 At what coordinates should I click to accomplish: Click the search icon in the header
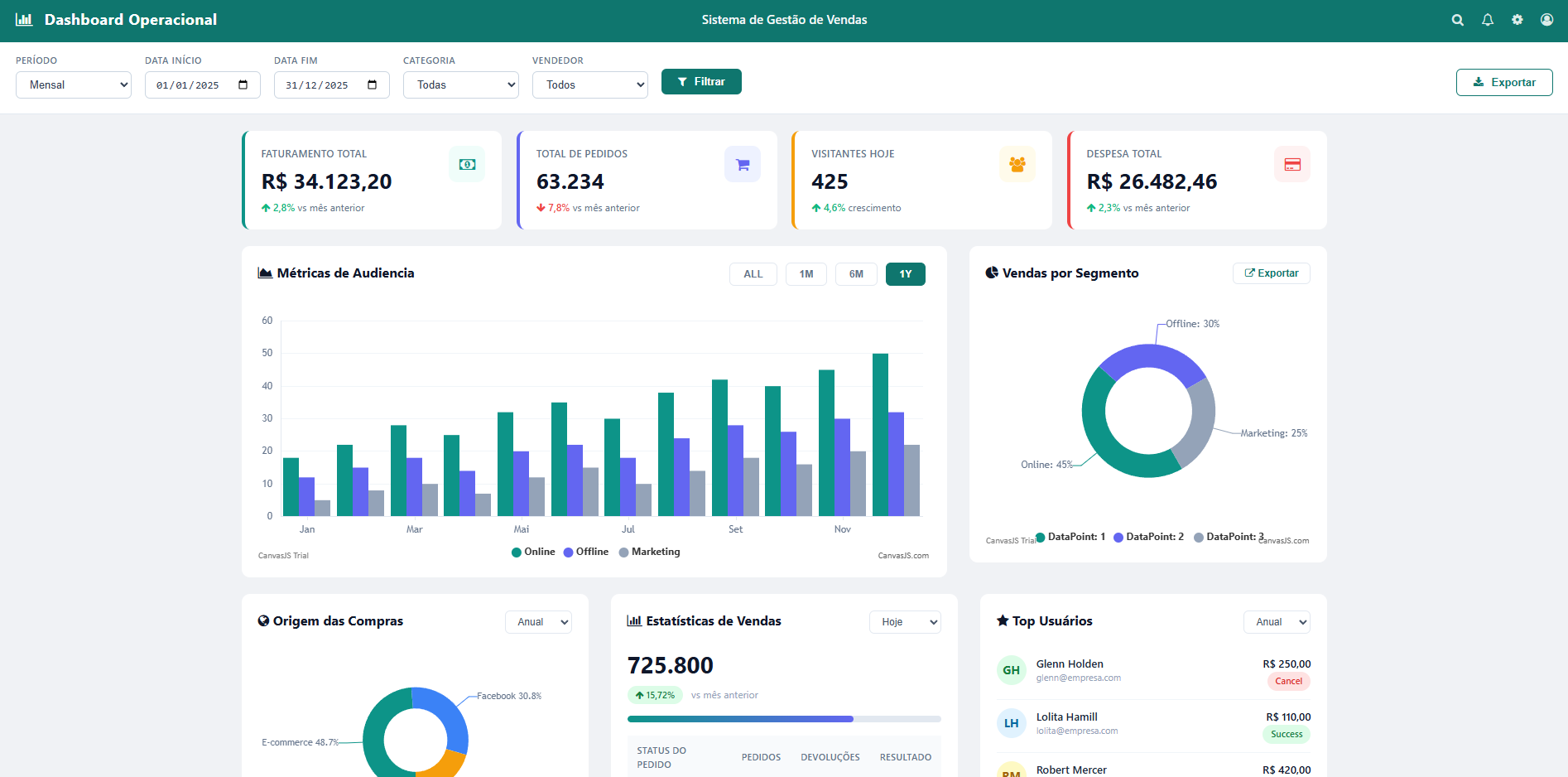1458,20
